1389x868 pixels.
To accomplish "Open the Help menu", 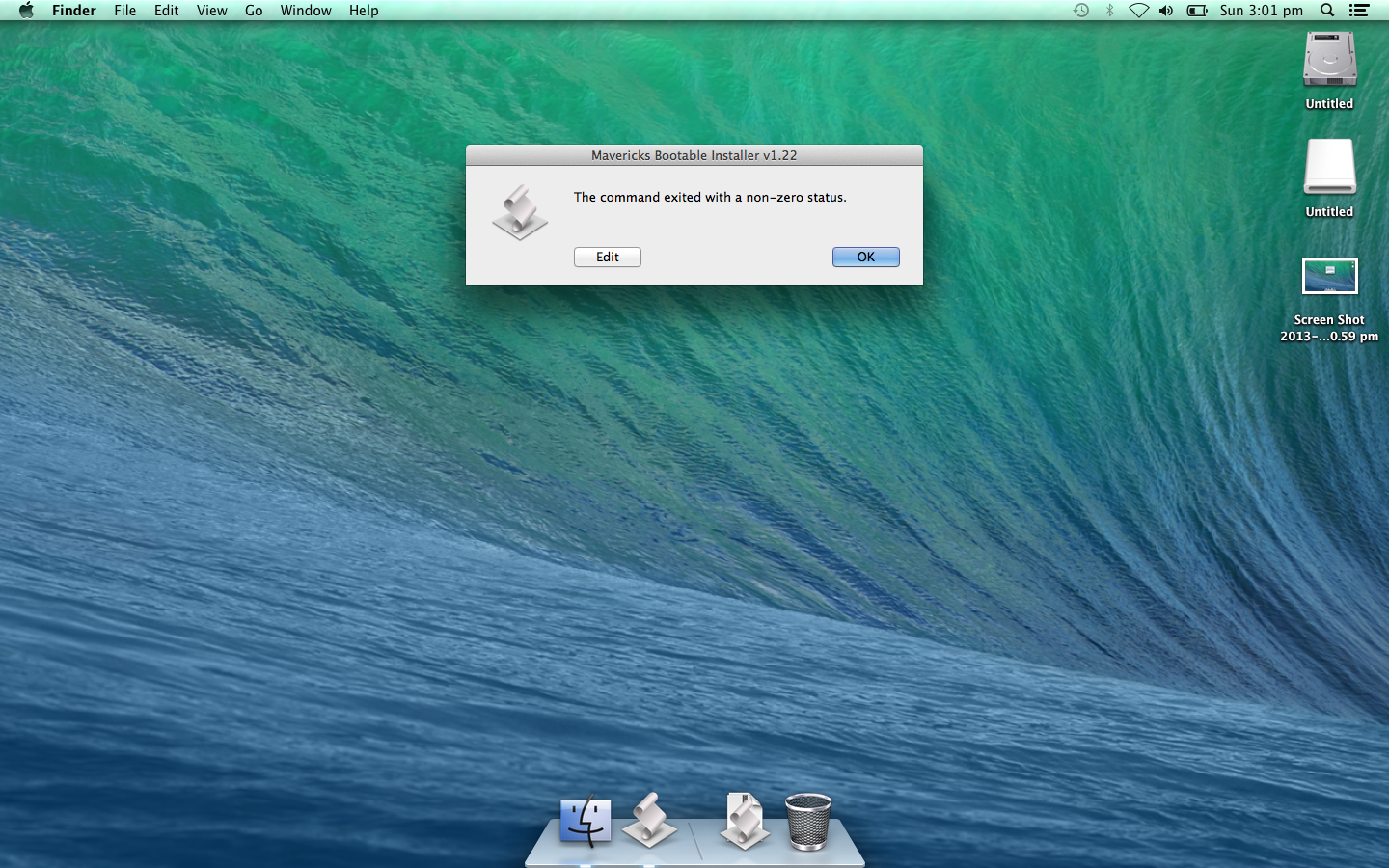I will 364,11.
